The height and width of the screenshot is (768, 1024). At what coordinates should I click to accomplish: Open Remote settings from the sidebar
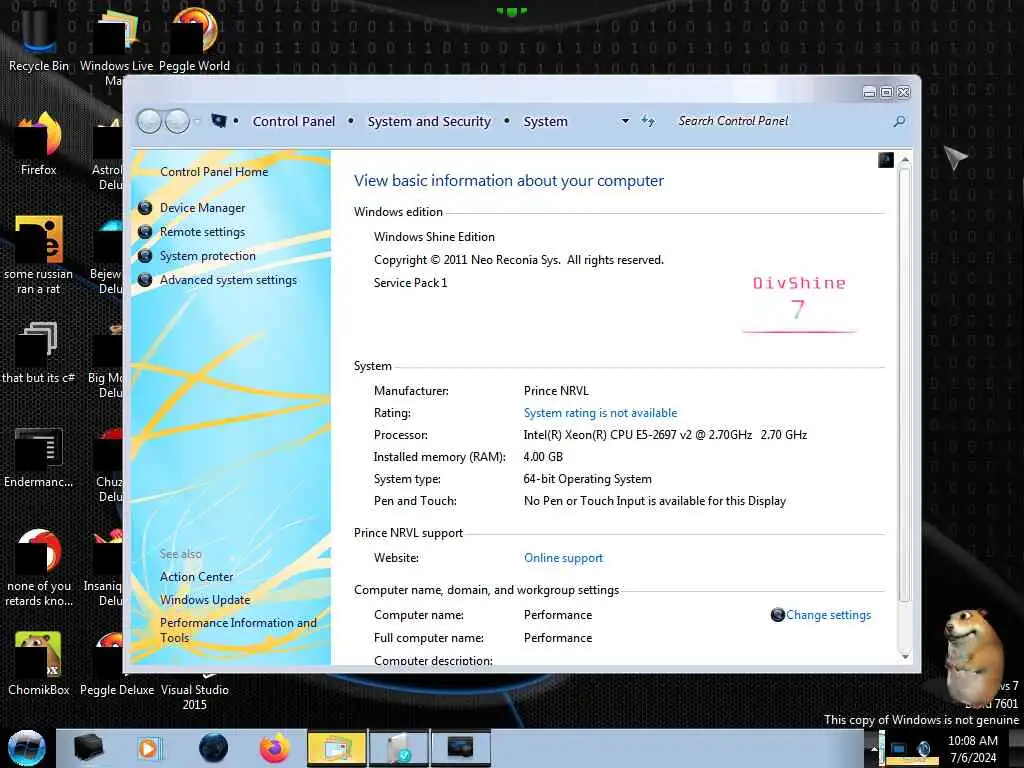(x=202, y=232)
